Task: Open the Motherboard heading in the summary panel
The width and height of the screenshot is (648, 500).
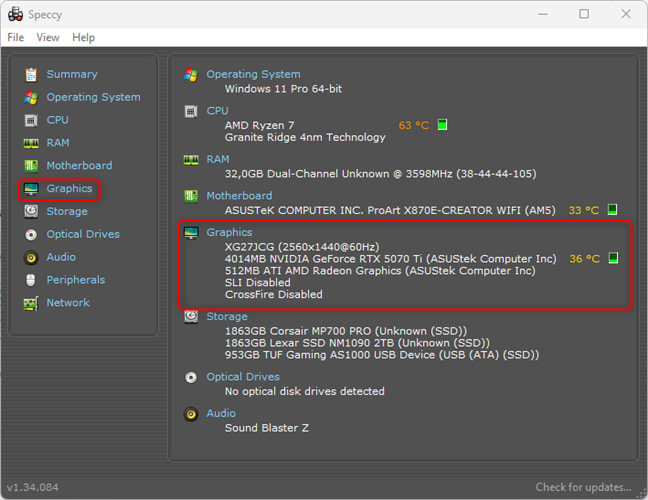Action: tap(239, 195)
